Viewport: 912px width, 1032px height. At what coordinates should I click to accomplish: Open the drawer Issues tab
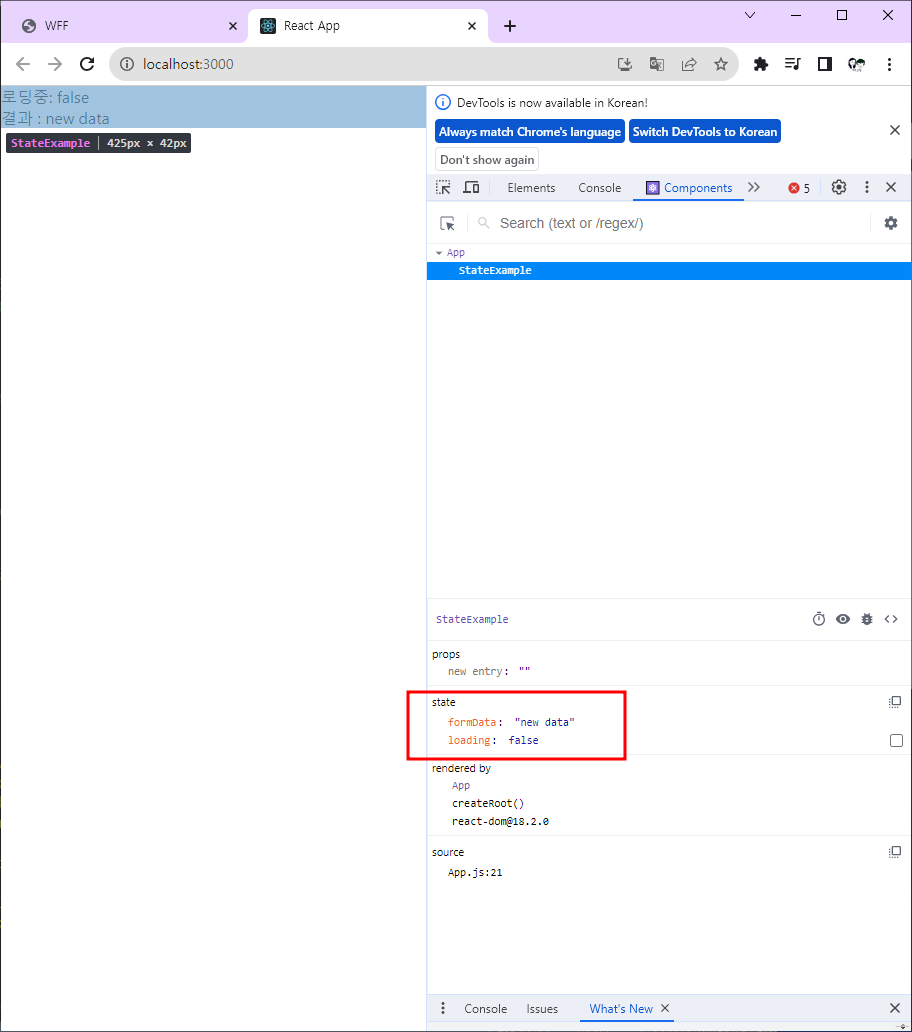coord(542,1009)
